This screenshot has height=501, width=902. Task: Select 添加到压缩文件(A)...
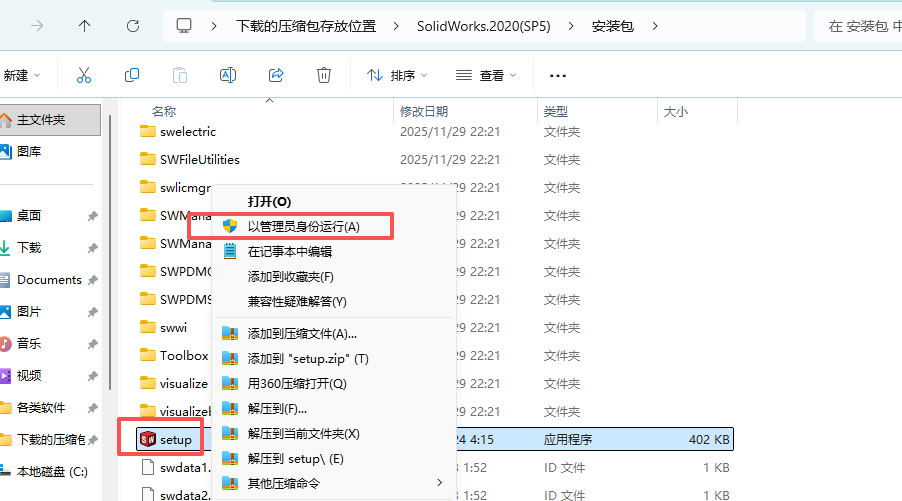(x=302, y=334)
